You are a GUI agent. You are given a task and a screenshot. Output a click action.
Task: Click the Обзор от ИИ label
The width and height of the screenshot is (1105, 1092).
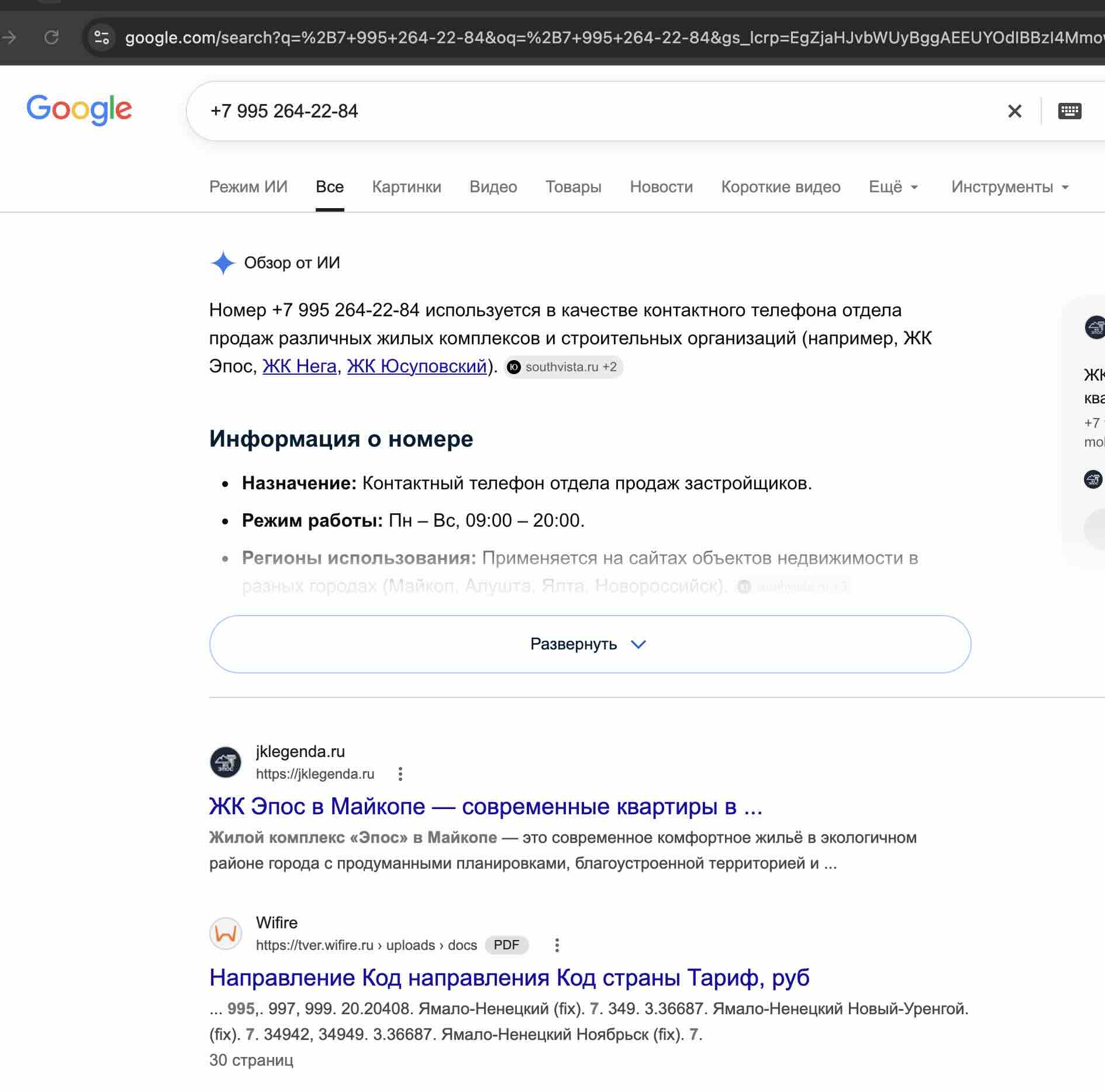(x=292, y=263)
